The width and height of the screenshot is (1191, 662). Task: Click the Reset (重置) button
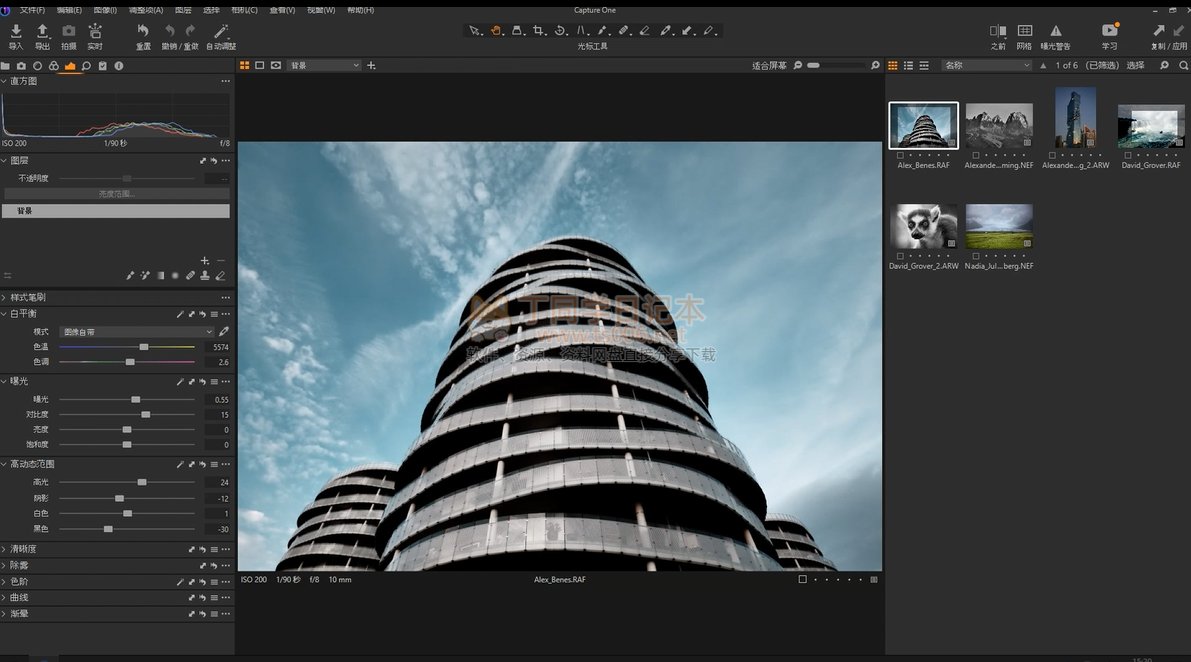[x=143, y=32]
